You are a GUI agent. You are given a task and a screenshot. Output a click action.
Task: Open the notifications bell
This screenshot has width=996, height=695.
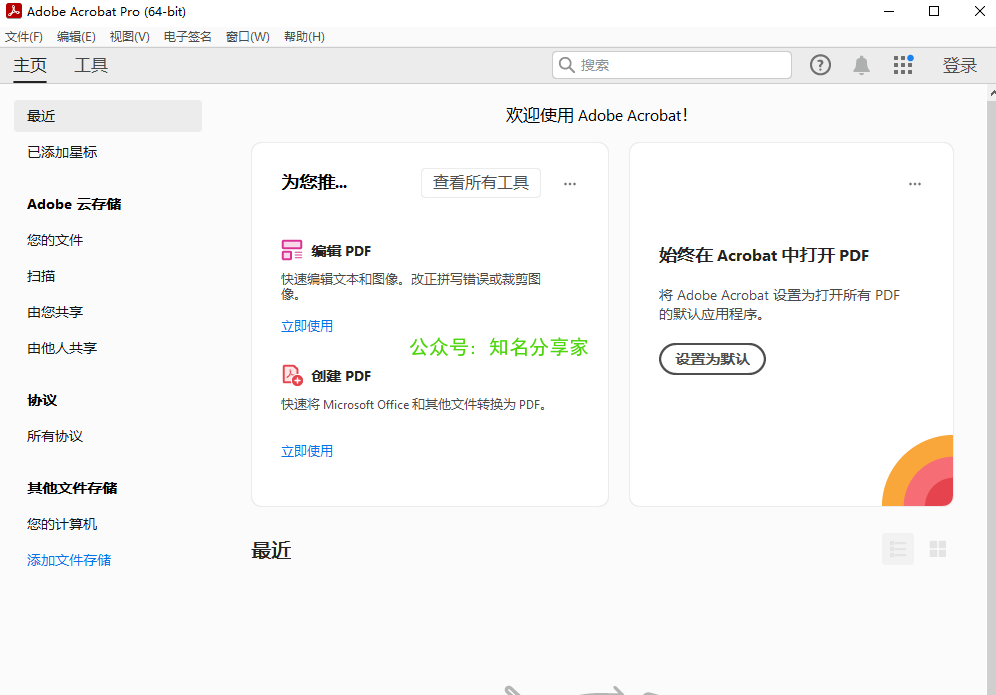pos(861,65)
